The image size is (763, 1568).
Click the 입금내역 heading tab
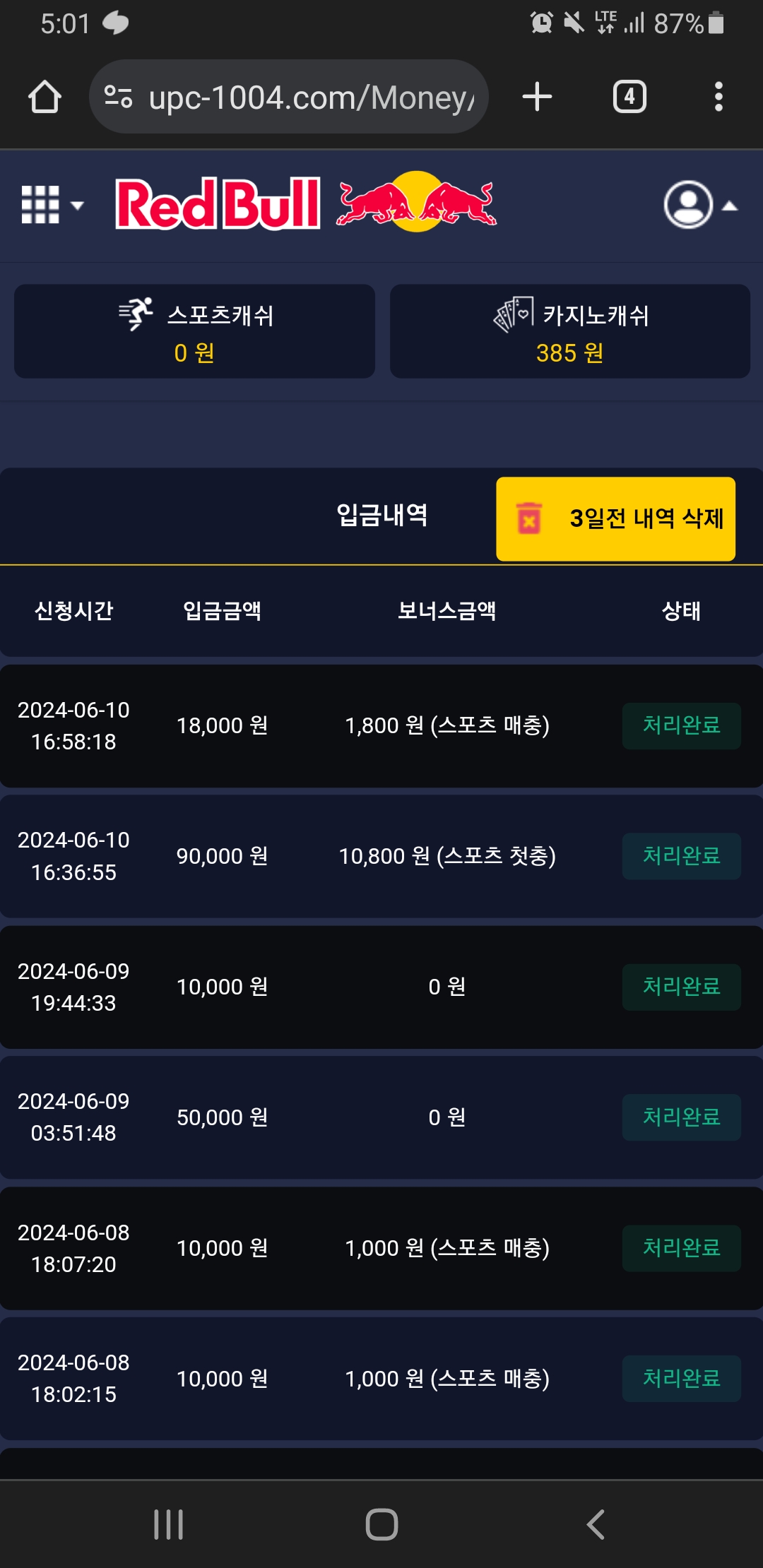[x=381, y=515]
